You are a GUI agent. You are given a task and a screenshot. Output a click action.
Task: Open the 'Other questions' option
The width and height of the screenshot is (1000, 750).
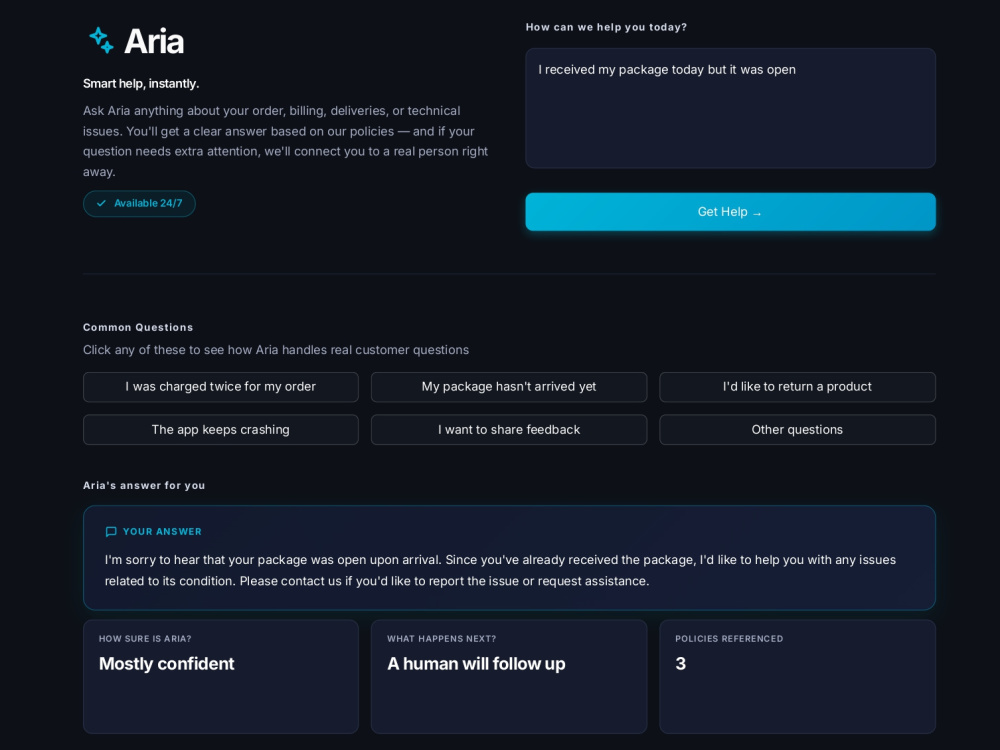pos(797,430)
